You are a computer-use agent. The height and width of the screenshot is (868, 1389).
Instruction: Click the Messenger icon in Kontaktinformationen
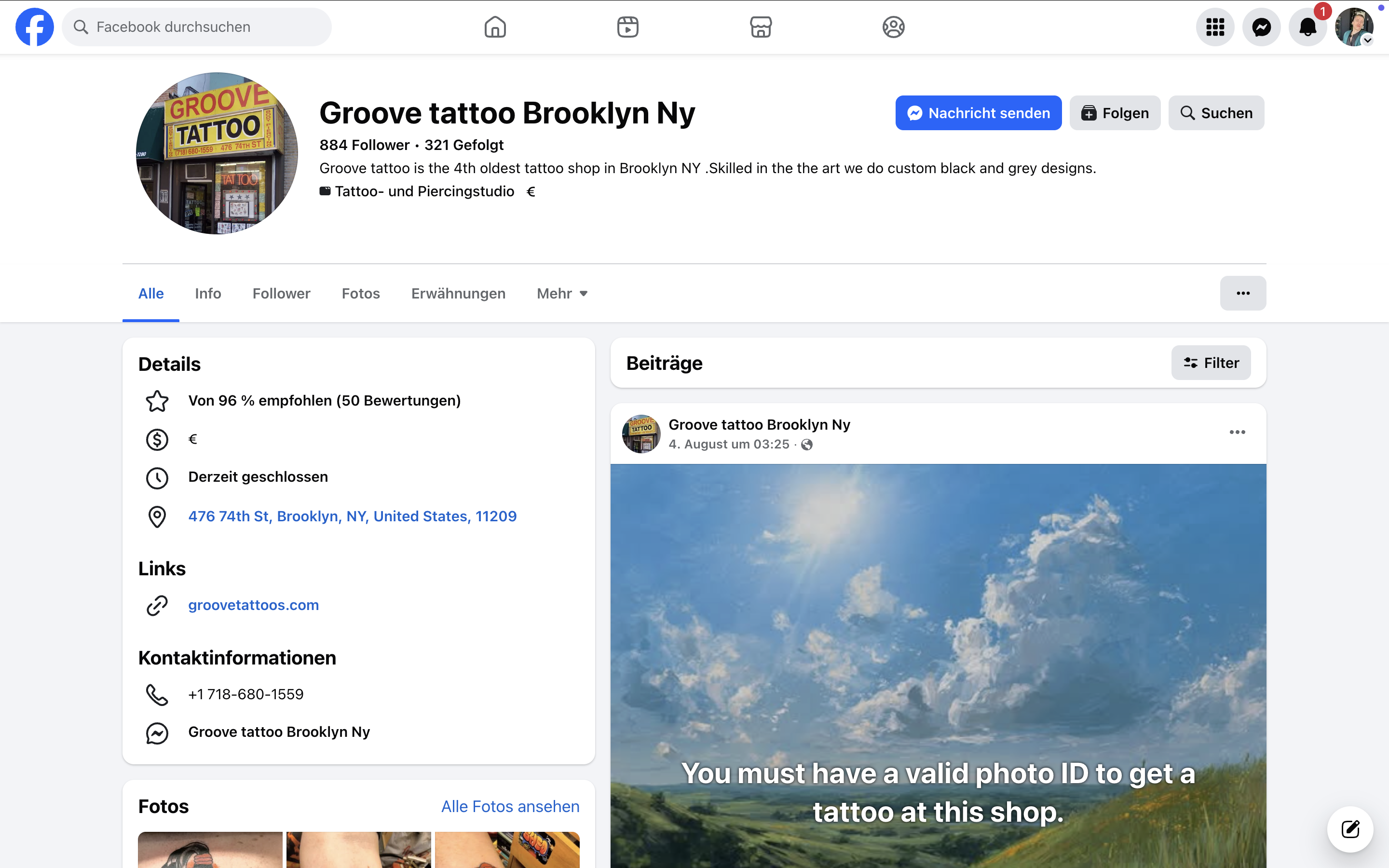(157, 733)
